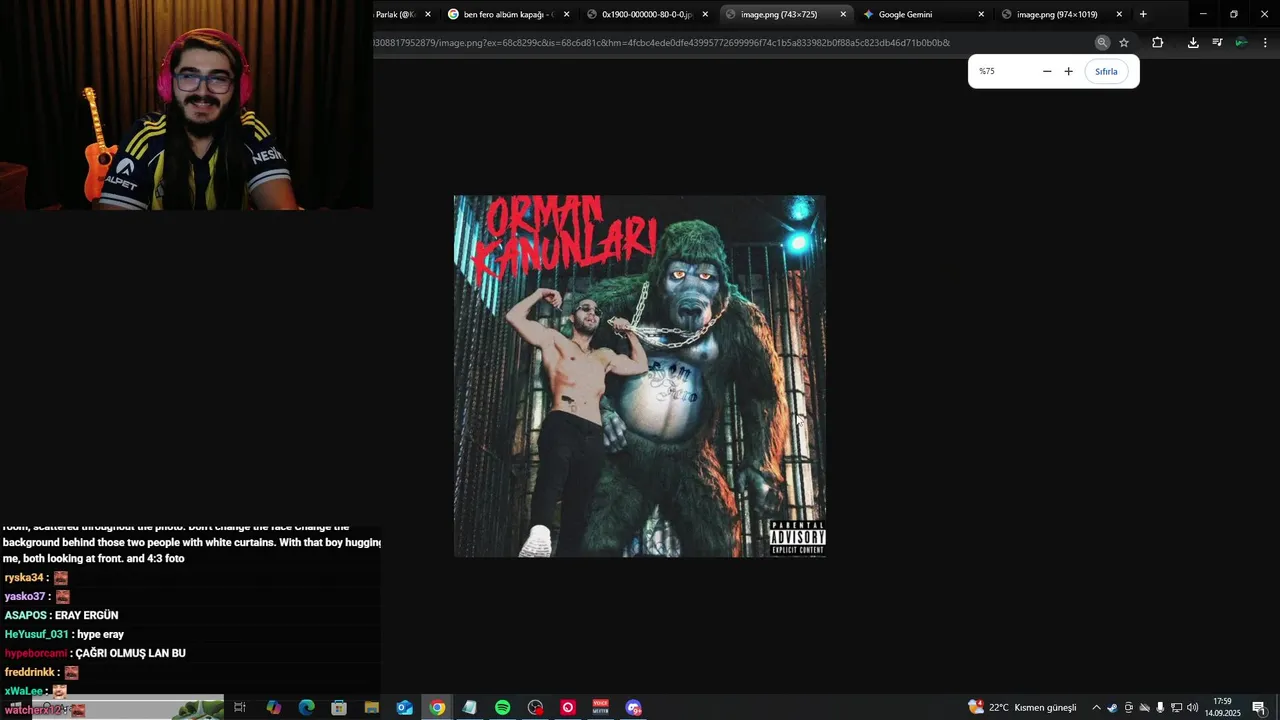This screenshot has height=720, width=1280.
Task: Increase zoom with the plus button
Action: tap(1069, 71)
